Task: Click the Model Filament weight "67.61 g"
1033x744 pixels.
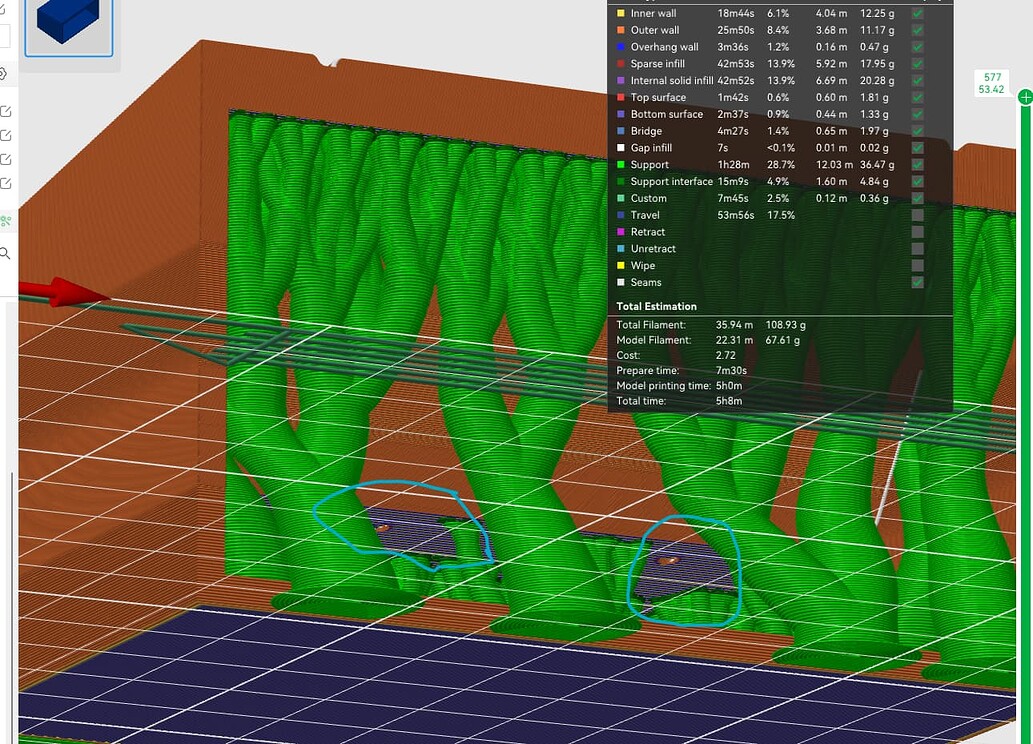Action: pyautogui.click(x=783, y=340)
